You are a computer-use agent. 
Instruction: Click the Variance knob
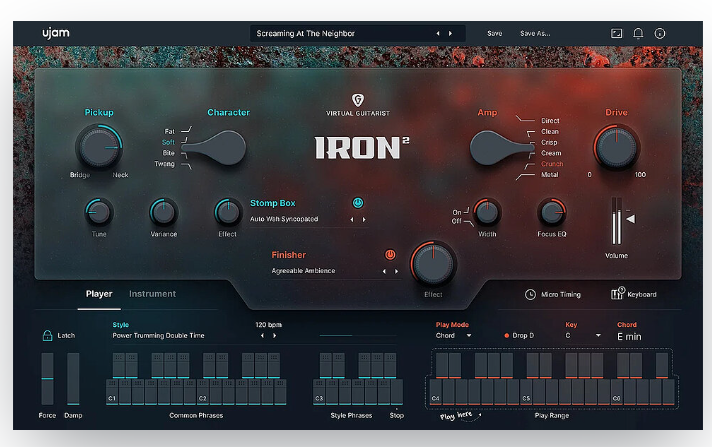coord(163,212)
